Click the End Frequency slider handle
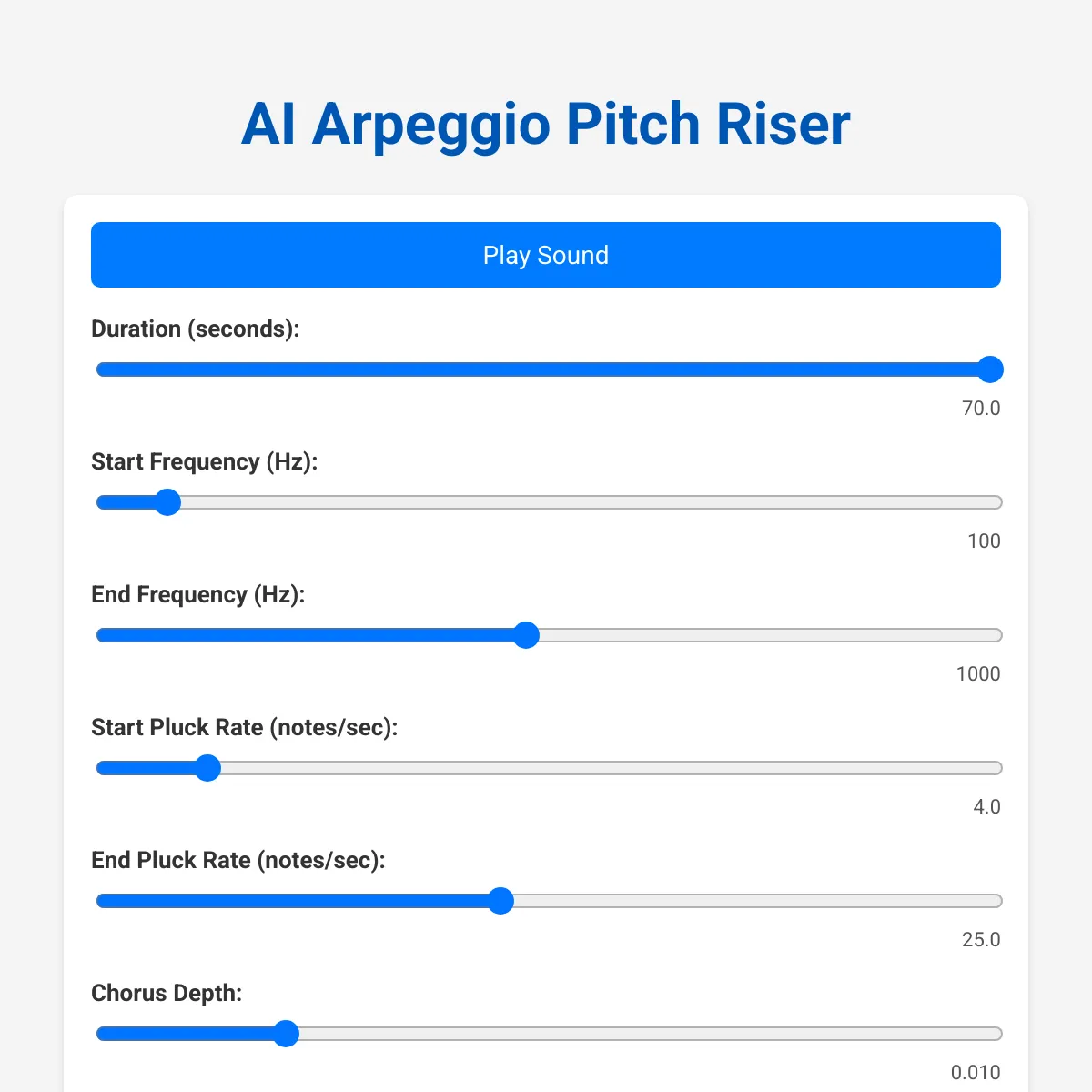This screenshot has height=1092, width=1092. pyautogui.click(x=526, y=635)
